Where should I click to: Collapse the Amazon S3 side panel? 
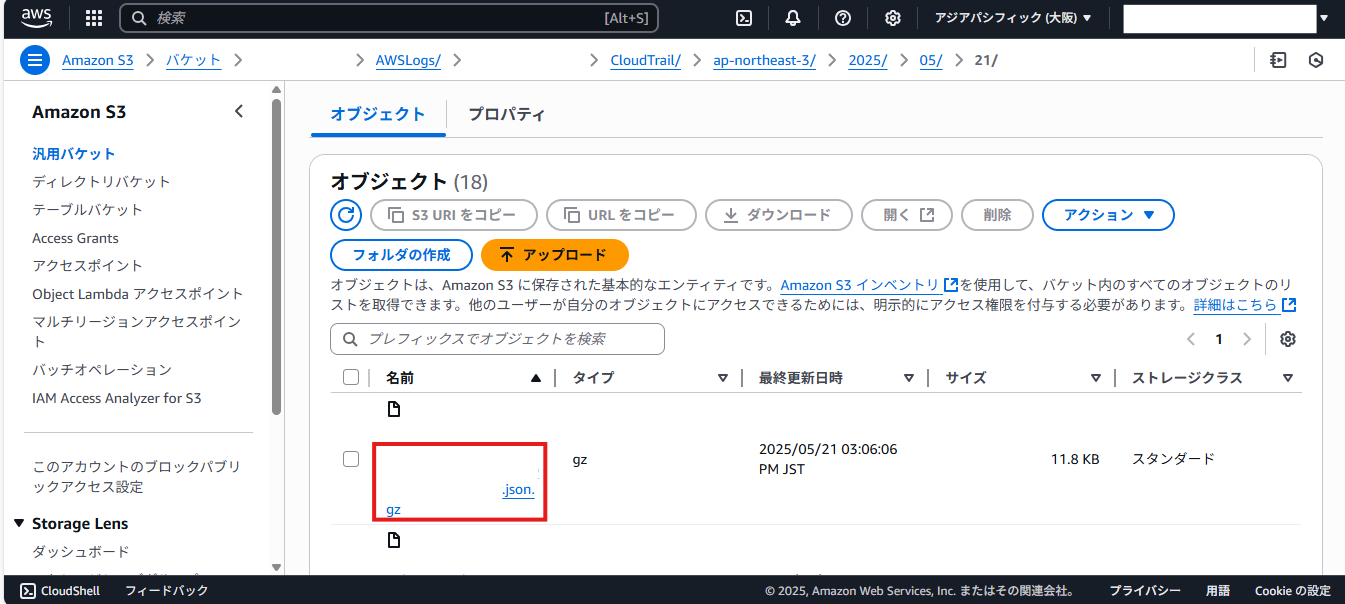coord(238,111)
